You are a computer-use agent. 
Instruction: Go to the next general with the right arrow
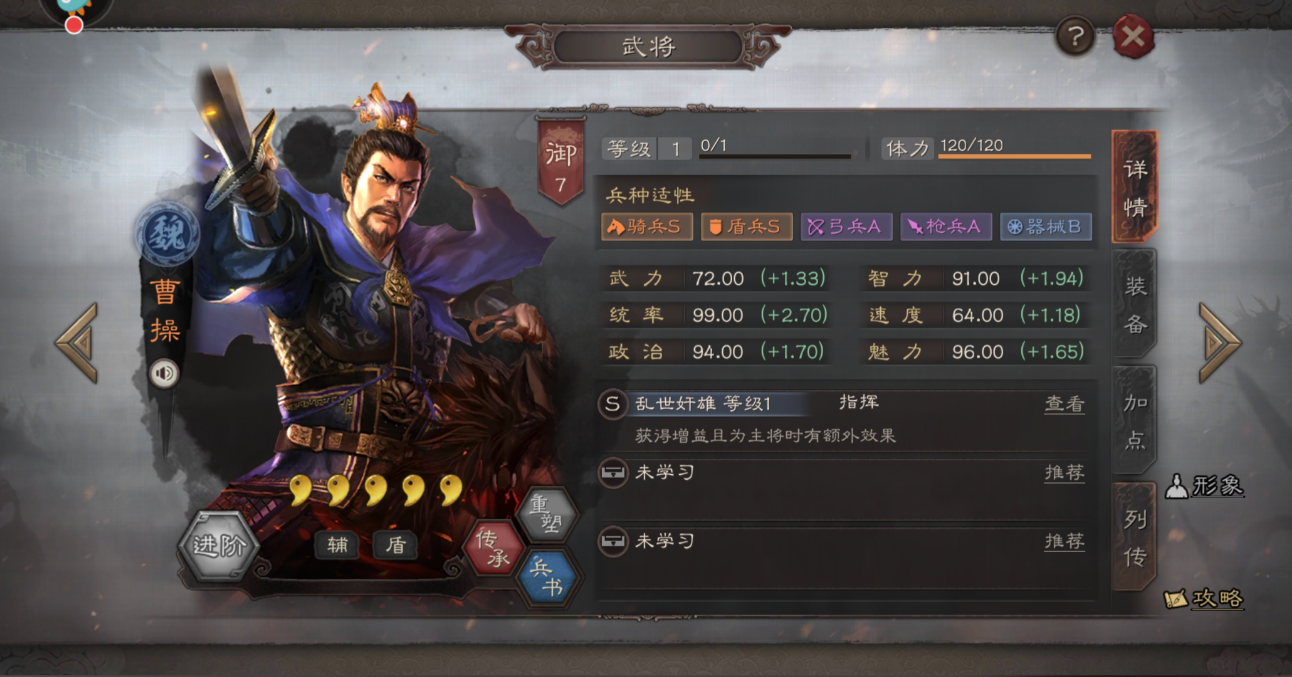pyautogui.click(x=1220, y=342)
